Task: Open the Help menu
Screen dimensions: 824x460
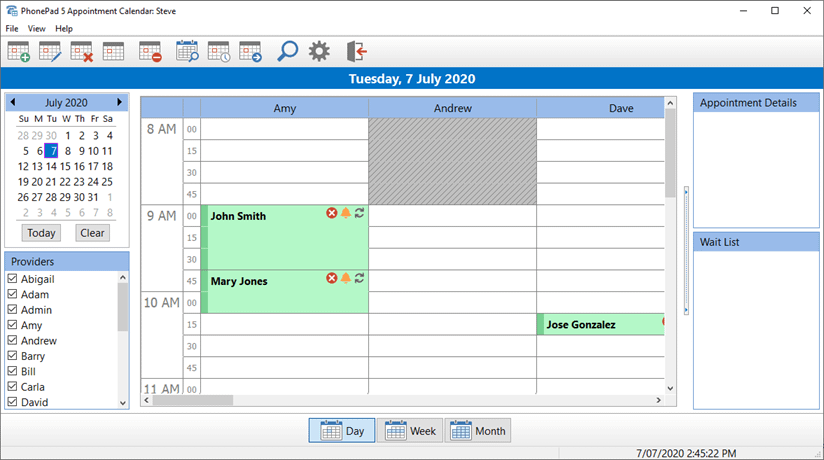Action: click(64, 28)
